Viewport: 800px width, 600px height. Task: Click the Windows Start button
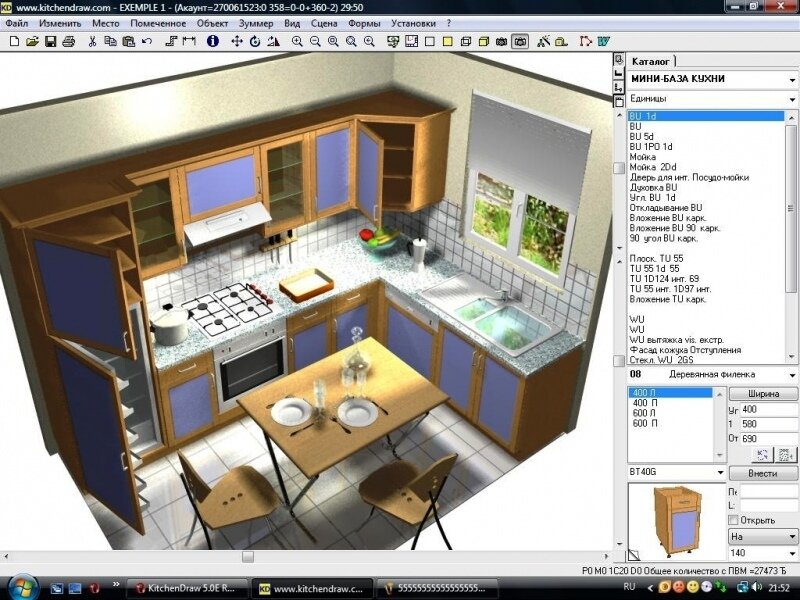pyautogui.click(x=22, y=588)
